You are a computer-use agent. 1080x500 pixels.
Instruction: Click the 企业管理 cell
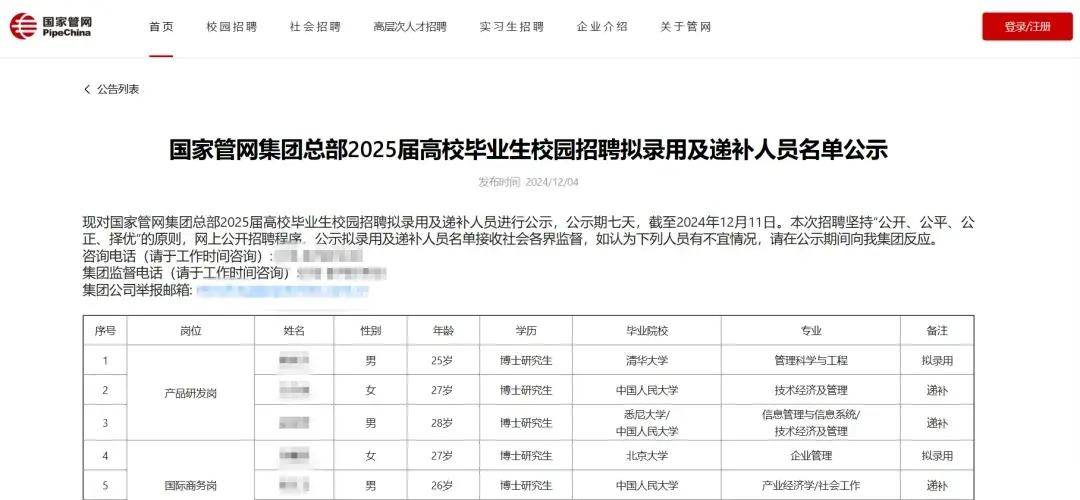click(x=811, y=456)
